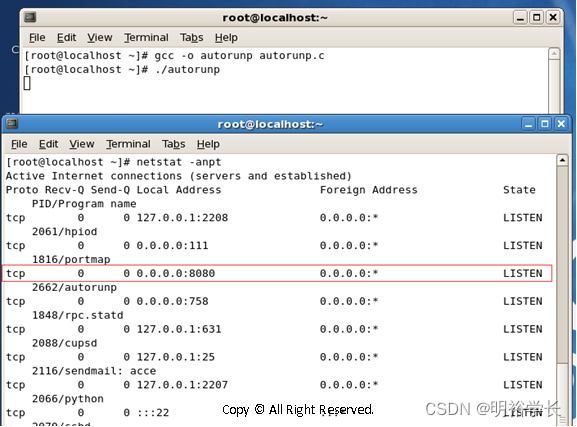Viewport: 577px width, 427px height.
Task: Click the '2662/autorunp' process entry
Action: 74,287
